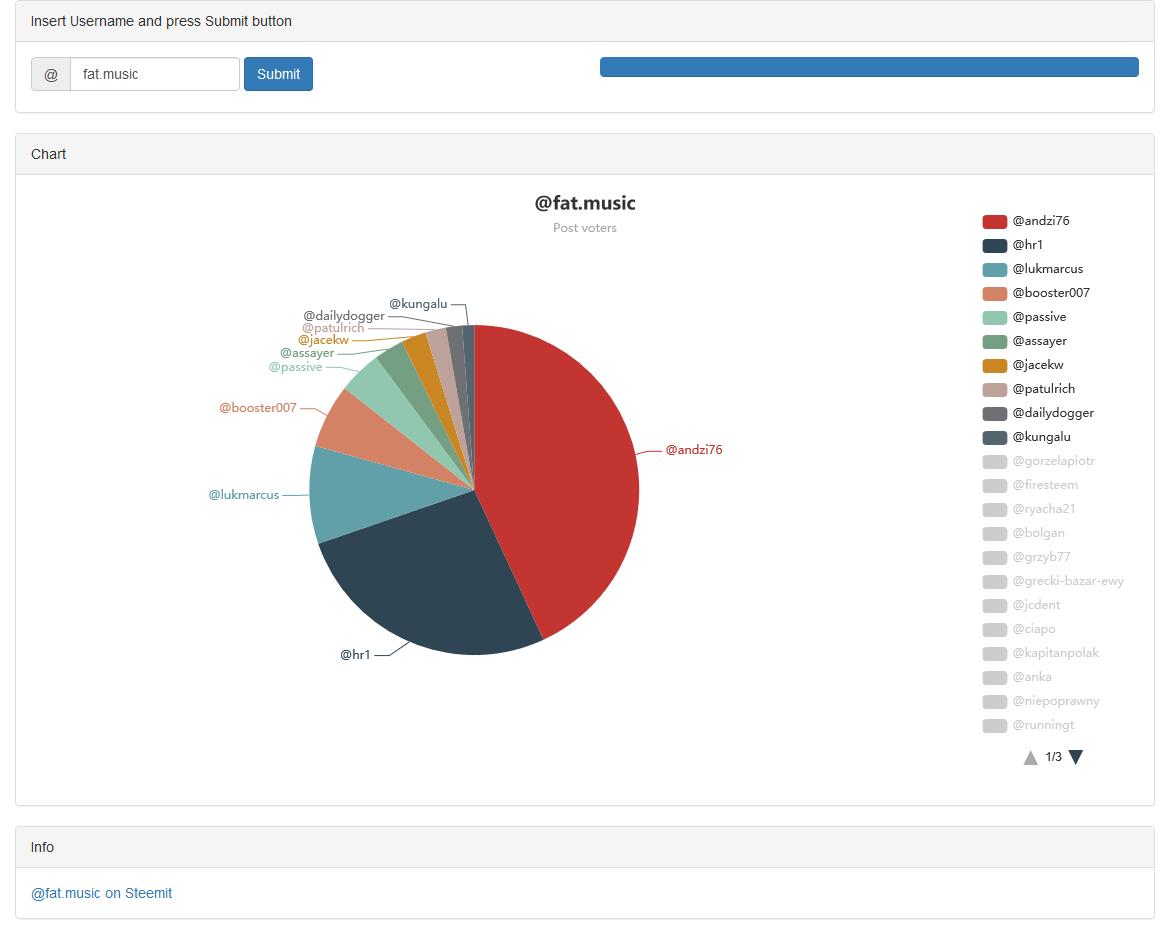Image resolution: width=1170 pixels, height=932 pixels.
Task: Click the up triangle in legend pagination
Action: click(x=1030, y=757)
